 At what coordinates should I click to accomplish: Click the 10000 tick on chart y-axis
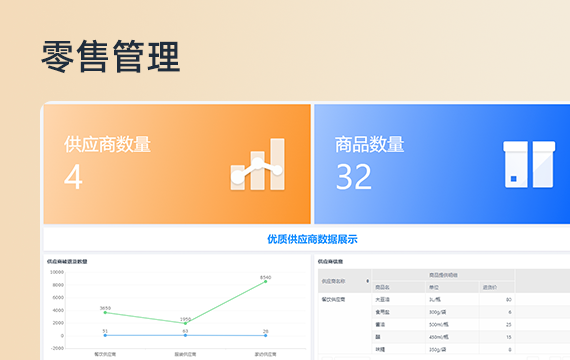57,272
